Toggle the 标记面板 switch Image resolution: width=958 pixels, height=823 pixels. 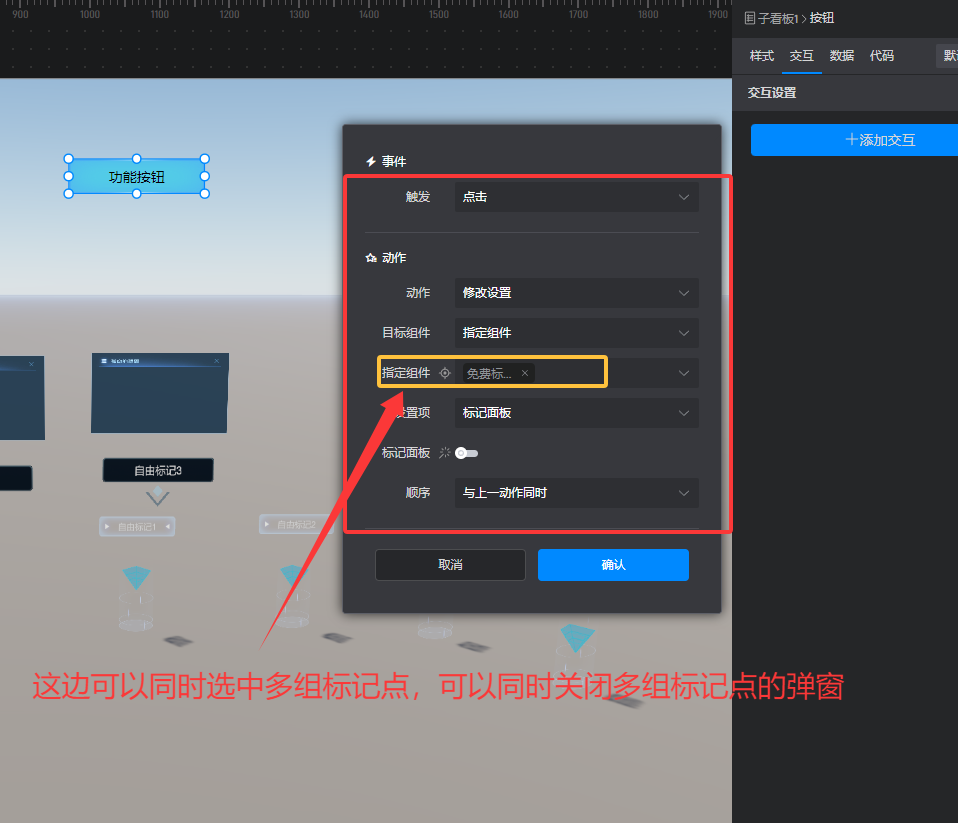pyautogui.click(x=467, y=453)
